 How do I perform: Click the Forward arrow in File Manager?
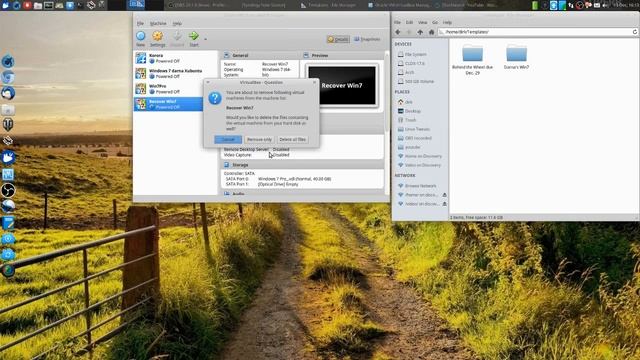[x=409, y=32]
